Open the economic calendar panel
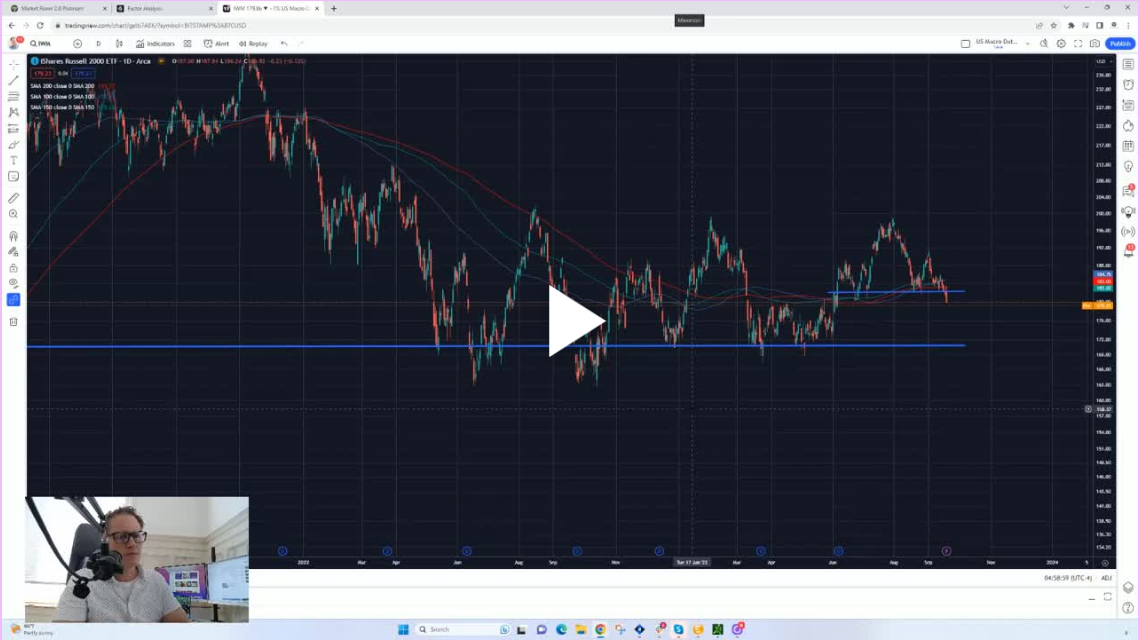Image resolution: width=1139 pixels, height=640 pixels. click(1128, 146)
